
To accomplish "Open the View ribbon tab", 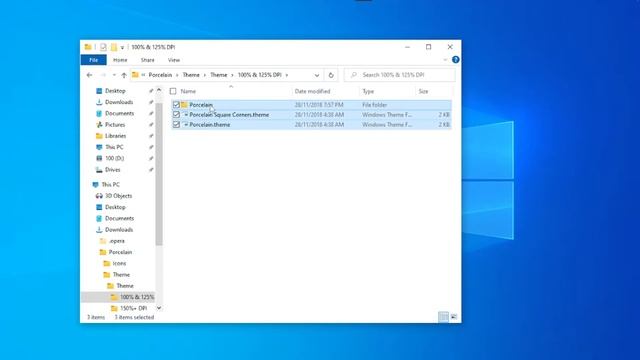I will [173, 60].
